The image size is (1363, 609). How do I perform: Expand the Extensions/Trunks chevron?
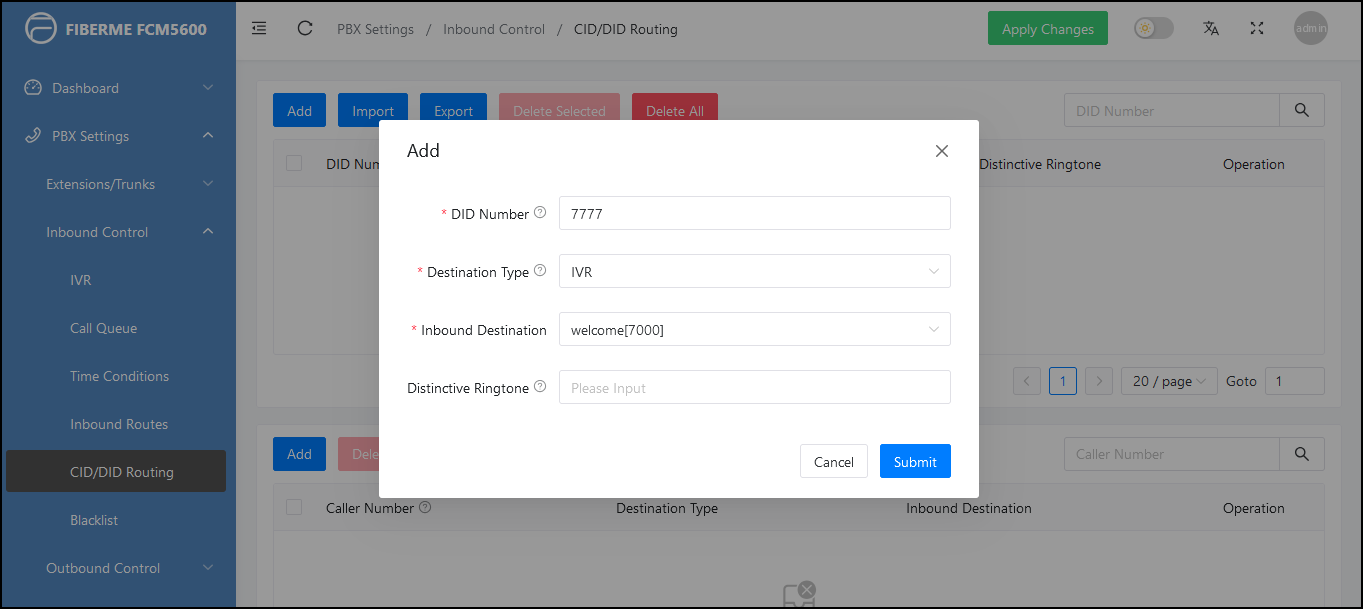click(208, 184)
